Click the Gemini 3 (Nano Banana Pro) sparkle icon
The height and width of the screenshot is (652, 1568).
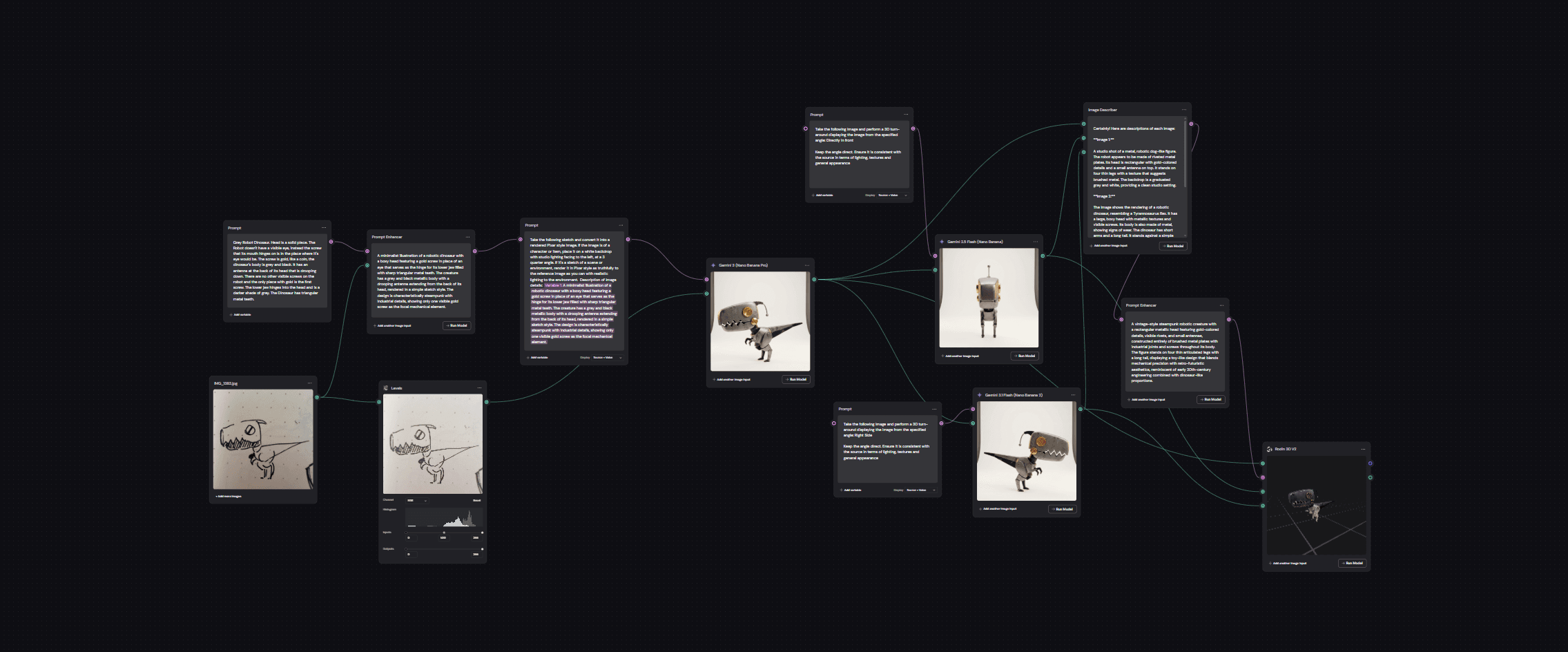point(713,265)
